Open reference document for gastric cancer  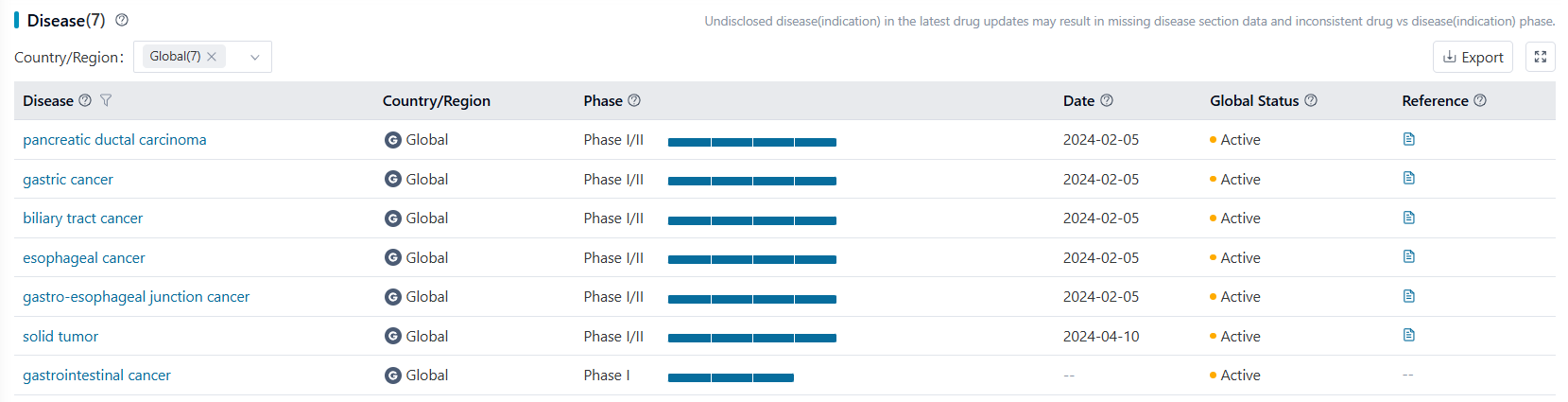1408,178
